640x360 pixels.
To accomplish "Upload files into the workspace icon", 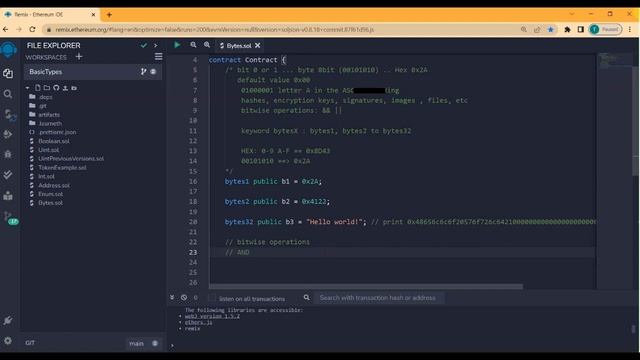I will point(65,88).
